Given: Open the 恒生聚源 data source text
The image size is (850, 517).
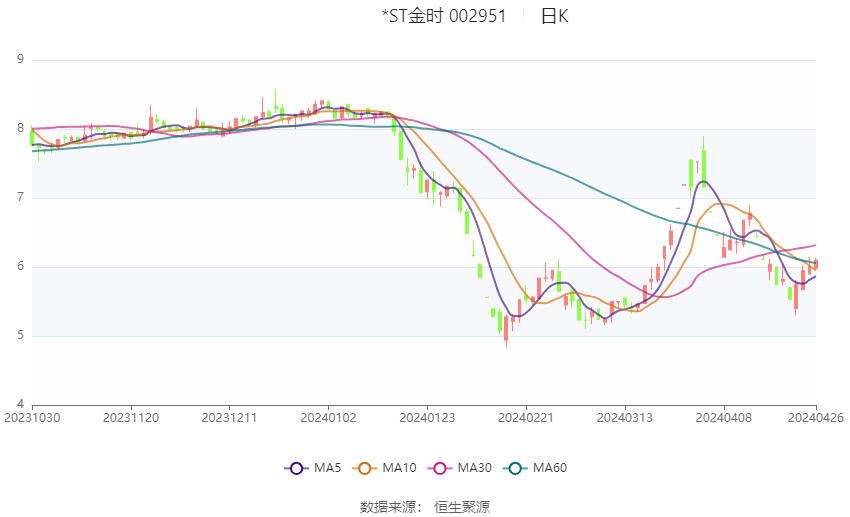Looking at the screenshot, I should (462, 507).
